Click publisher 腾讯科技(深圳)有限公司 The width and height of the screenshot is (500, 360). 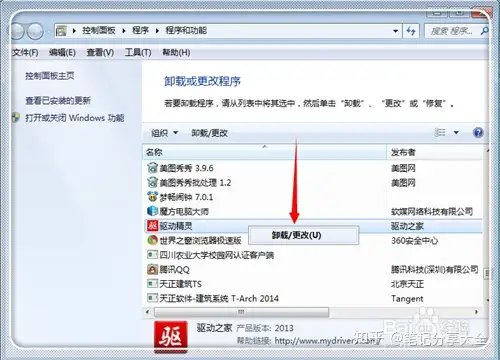(x=435, y=269)
